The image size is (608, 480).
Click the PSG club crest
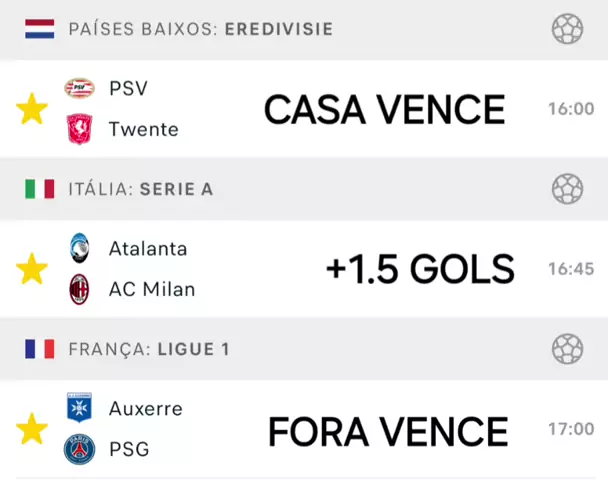(x=79, y=450)
